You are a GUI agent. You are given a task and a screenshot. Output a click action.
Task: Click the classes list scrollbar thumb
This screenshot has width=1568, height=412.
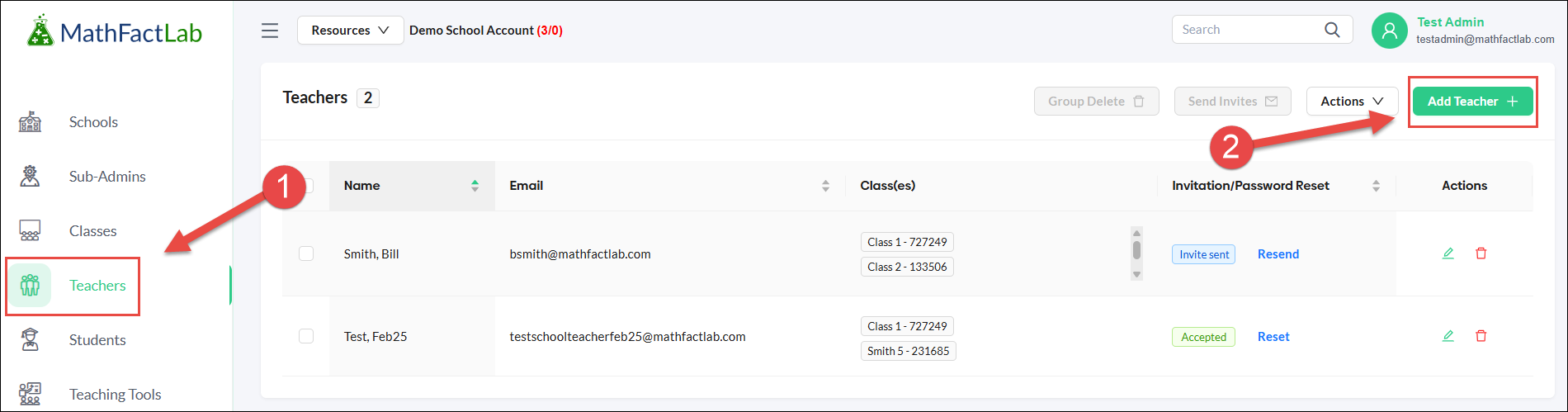1136,250
